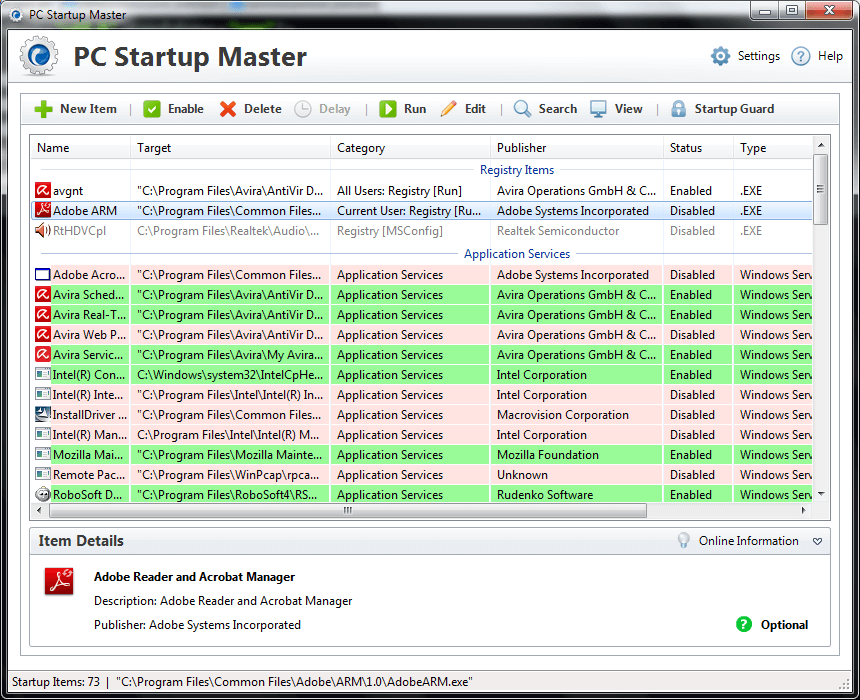The width and height of the screenshot is (860, 700).
Task: Open Help with the question mark icon
Action: tap(801, 56)
